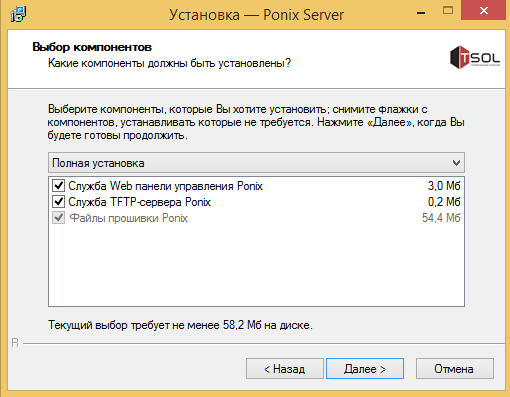Cancel setup with the 'Отмена' button
This screenshot has width=510, height=397.
tap(454, 369)
